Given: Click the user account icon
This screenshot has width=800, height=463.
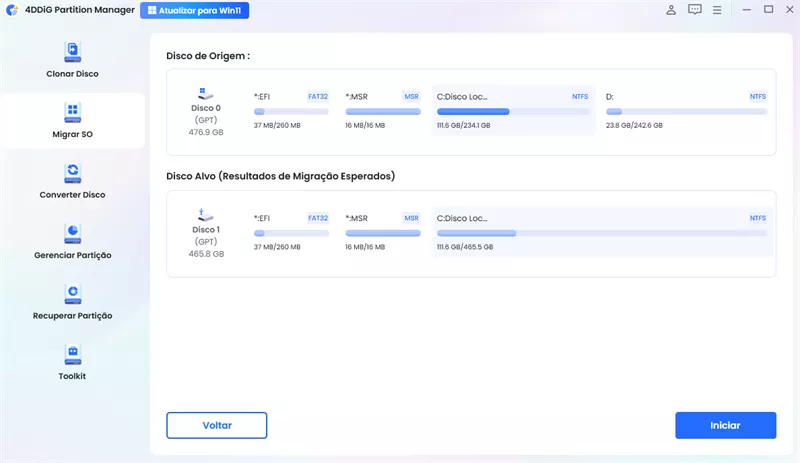Looking at the screenshot, I should tap(670, 10).
